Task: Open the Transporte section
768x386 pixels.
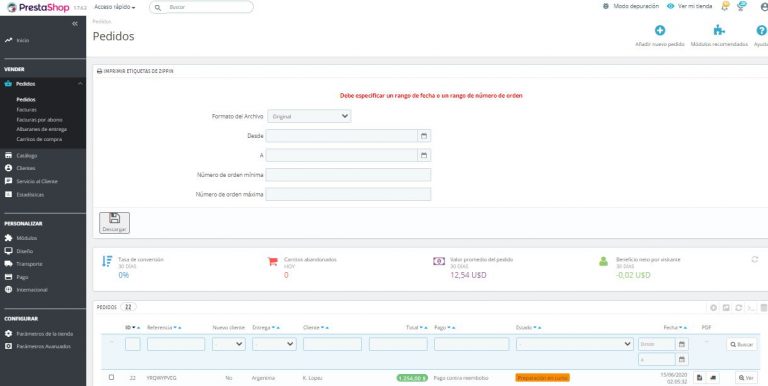Action: (29, 264)
